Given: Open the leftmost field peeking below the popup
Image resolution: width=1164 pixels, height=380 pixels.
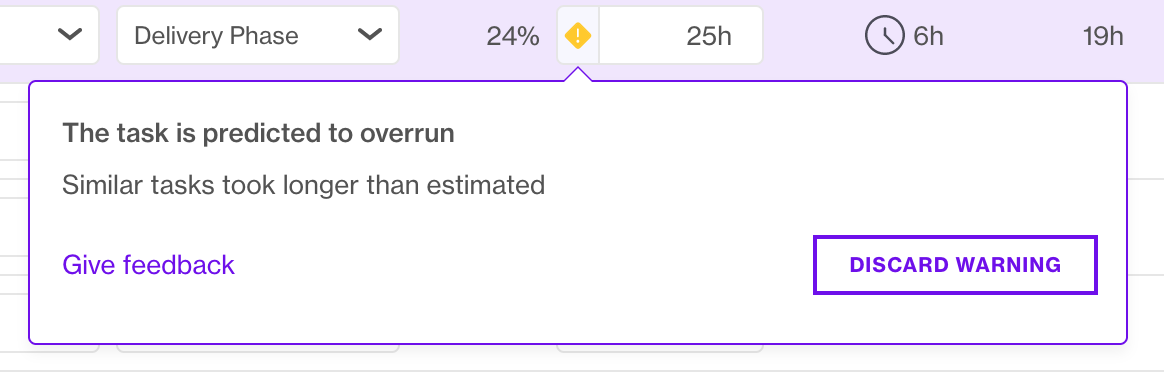Looking at the screenshot, I should (x=49, y=348).
